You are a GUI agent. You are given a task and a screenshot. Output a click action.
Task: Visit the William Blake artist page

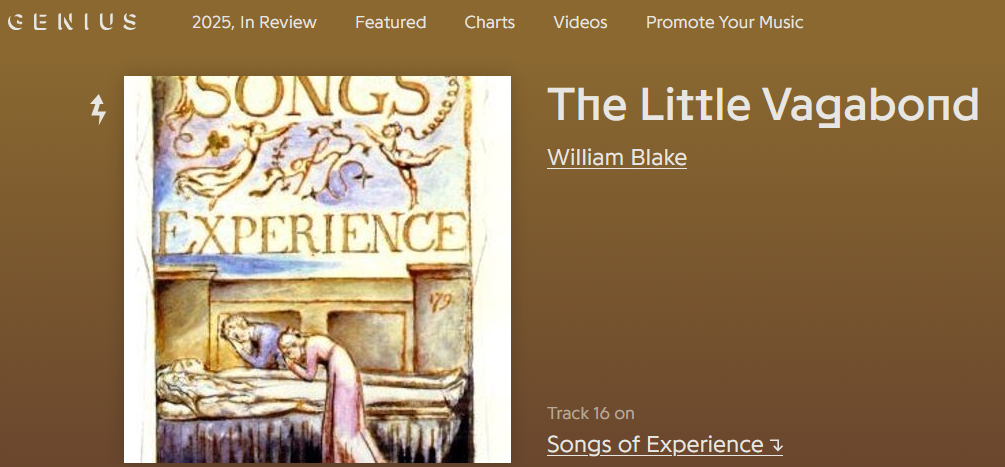tap(617, 158)
